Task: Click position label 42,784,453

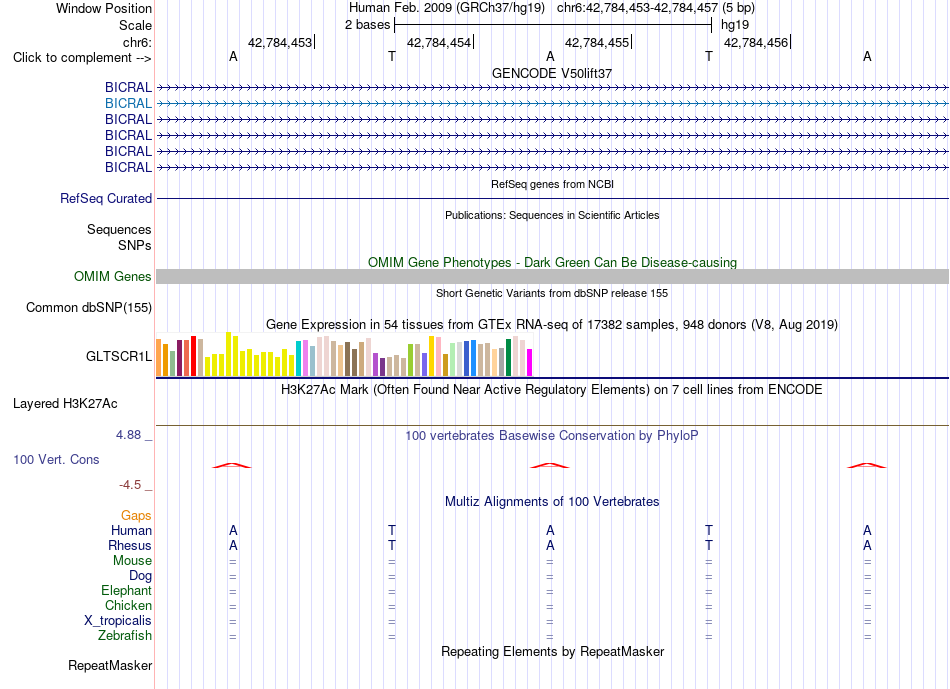Action: [280, 42]
